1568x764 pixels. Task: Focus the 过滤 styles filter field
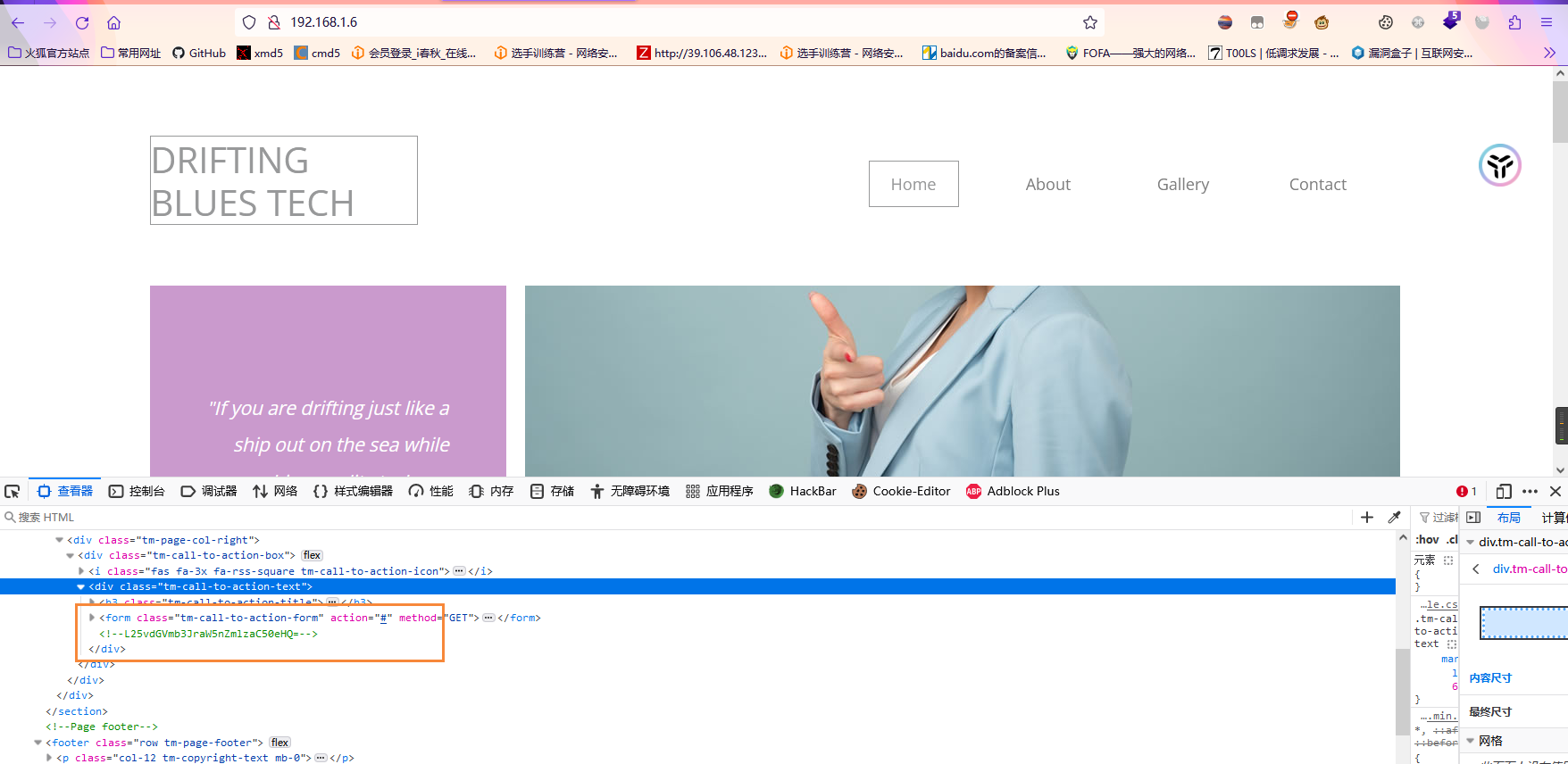1438,517
